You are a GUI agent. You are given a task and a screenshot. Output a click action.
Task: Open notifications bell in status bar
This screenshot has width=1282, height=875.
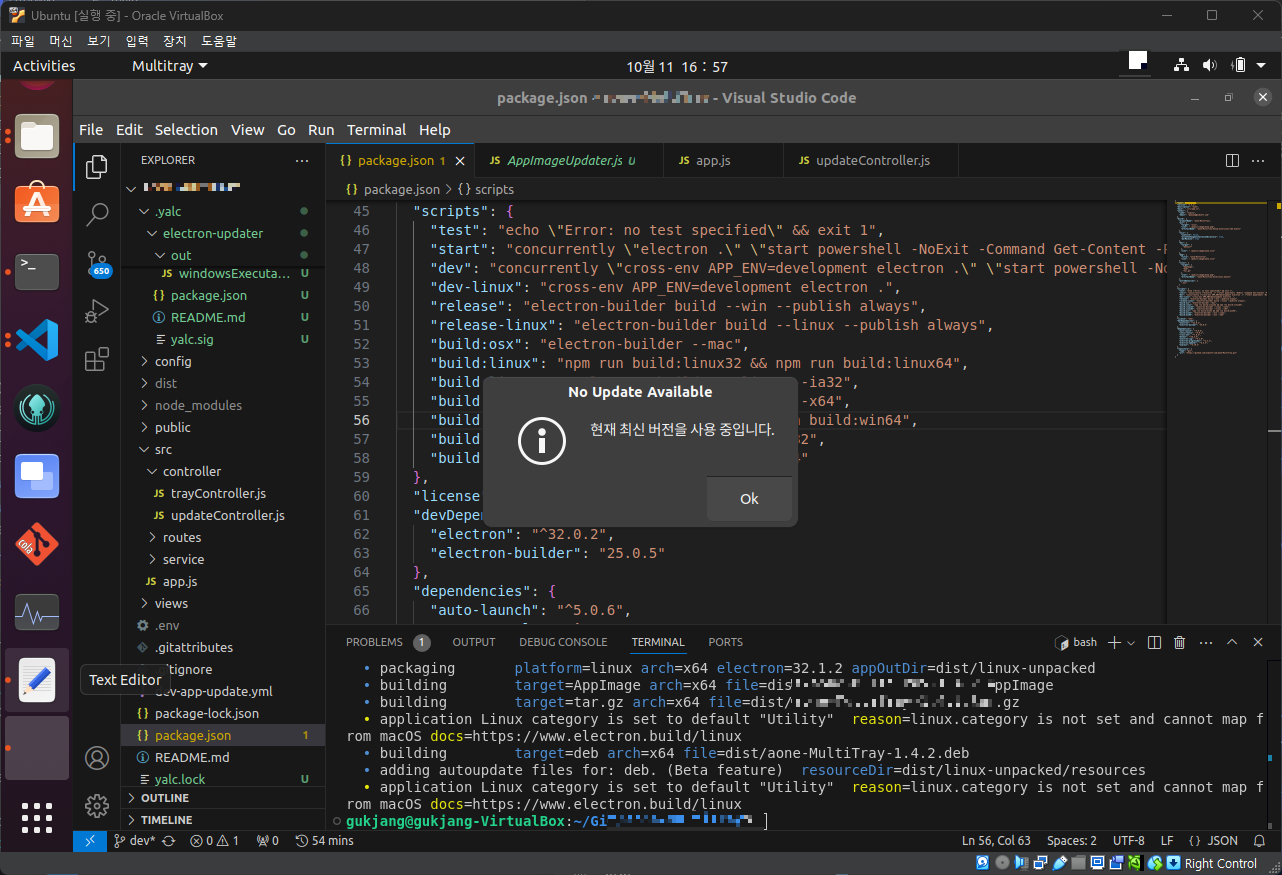click(1259, 841)
